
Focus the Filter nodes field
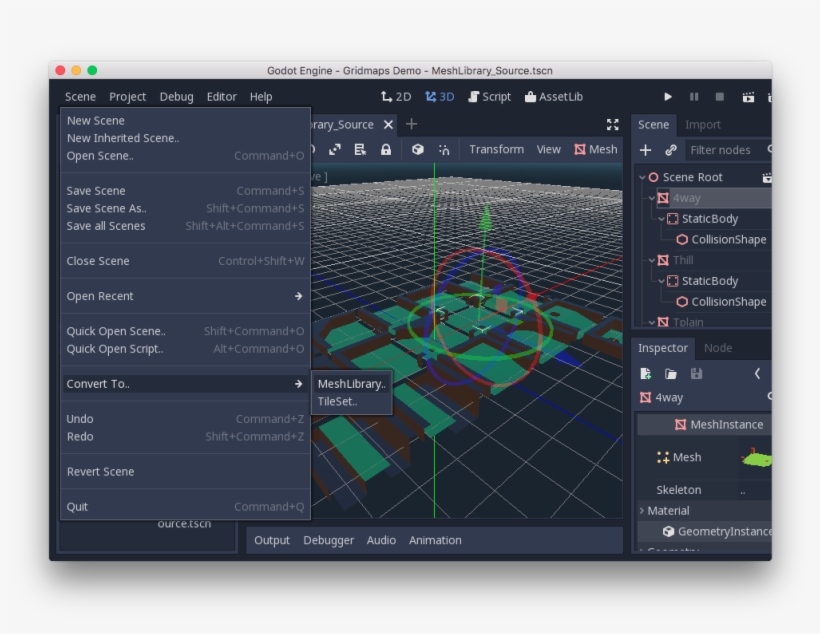click(x=728, y=150)
